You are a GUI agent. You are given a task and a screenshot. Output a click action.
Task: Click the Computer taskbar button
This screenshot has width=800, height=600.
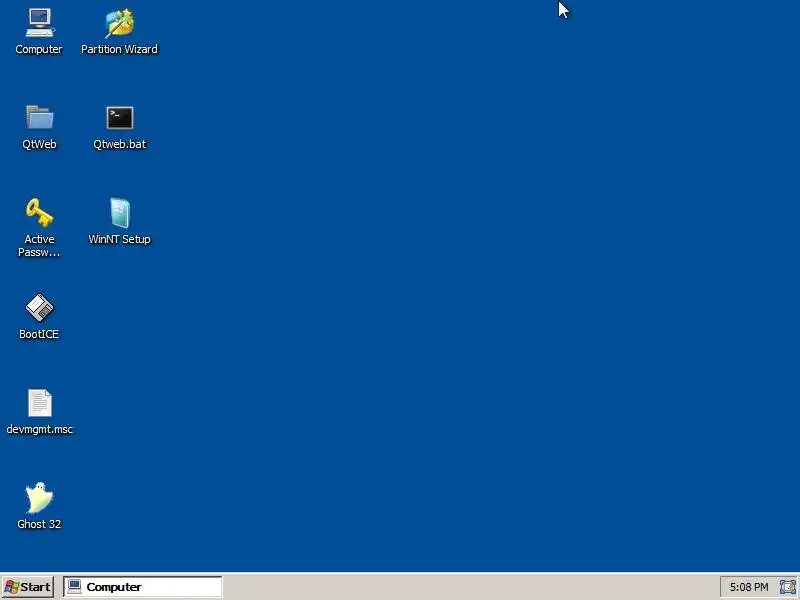pos(143,587)
